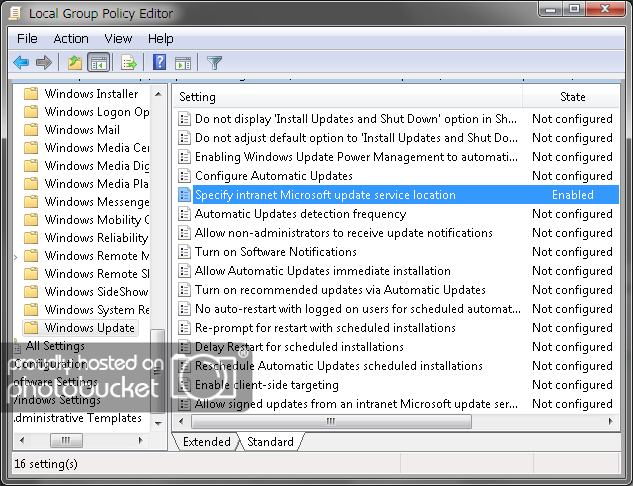
Task: Select Administrative Templates tree item
Action: 77,418
